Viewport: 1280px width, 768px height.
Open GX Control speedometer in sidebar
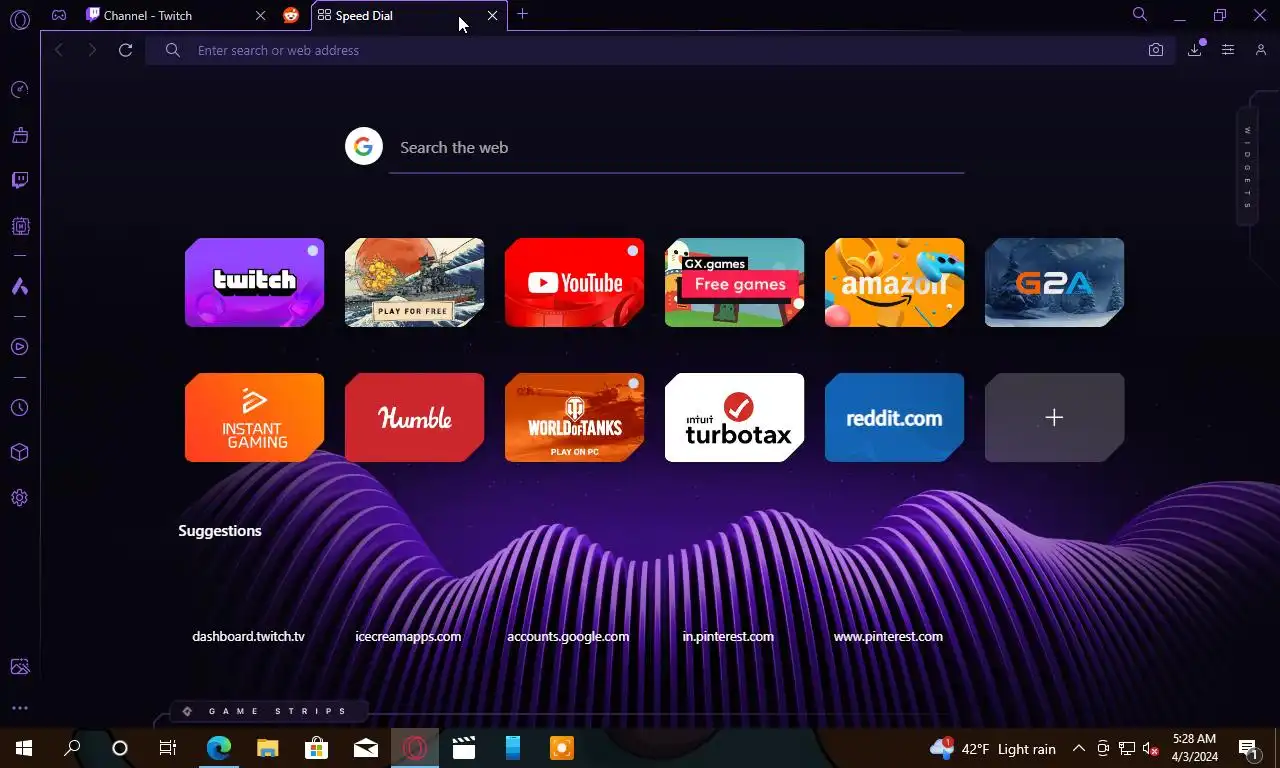click(x=19, y=90)
